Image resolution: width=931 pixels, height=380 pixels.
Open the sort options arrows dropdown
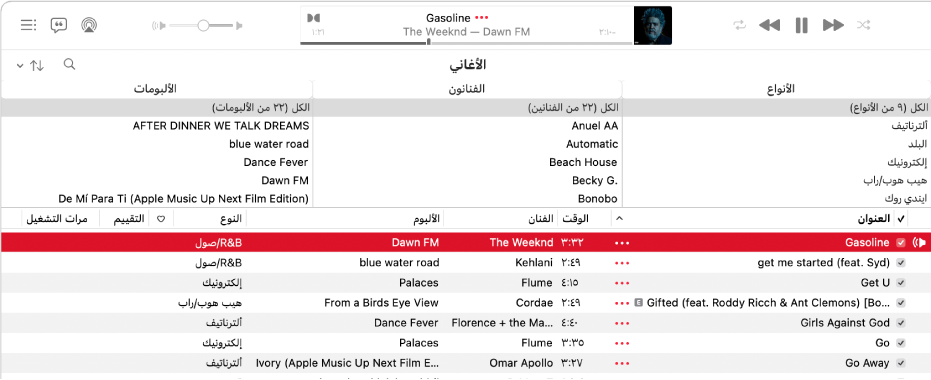click(30, 65)
